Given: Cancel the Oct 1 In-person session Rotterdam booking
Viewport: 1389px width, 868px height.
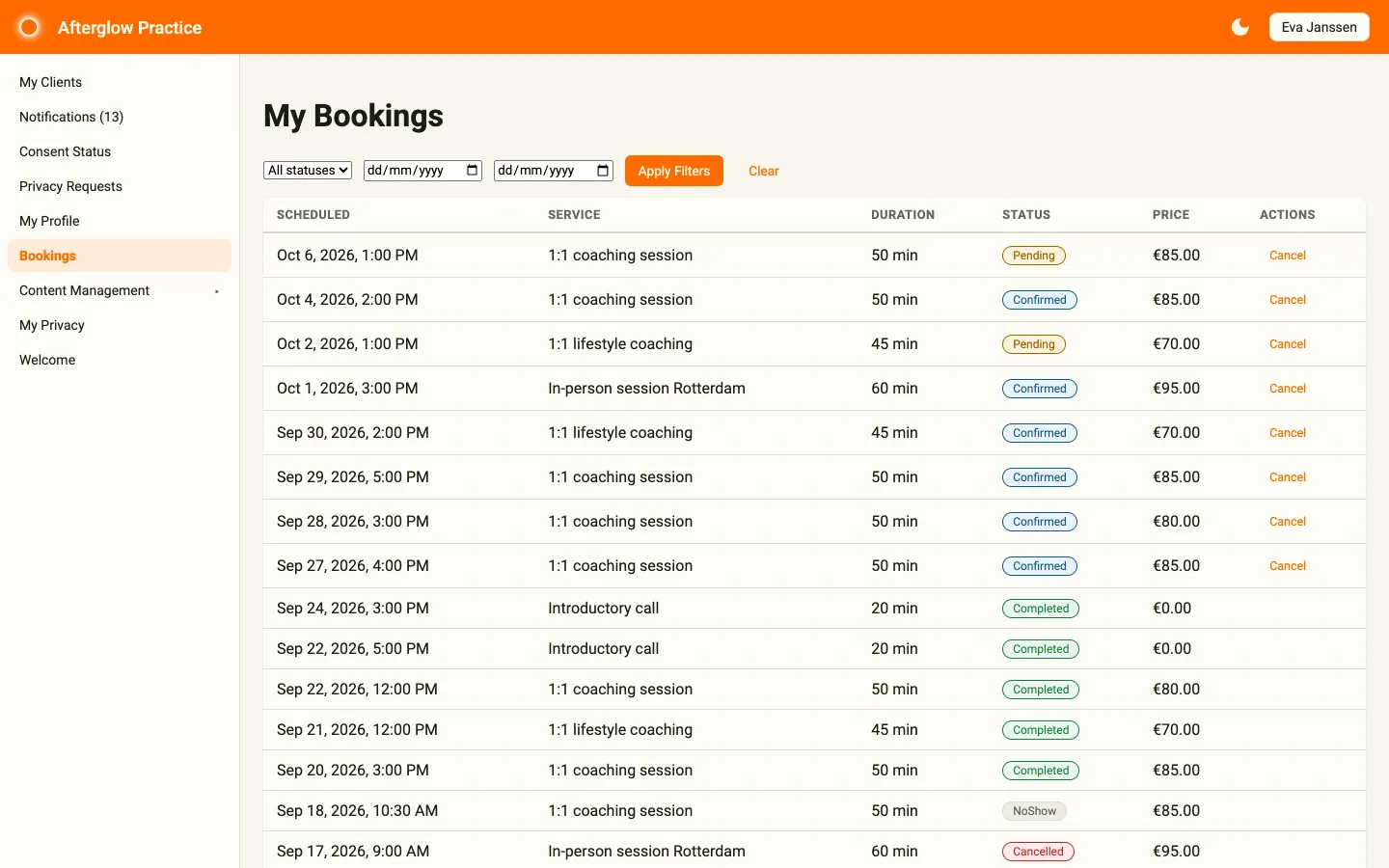Looking at the screenshot, I should coord(1288,389).
